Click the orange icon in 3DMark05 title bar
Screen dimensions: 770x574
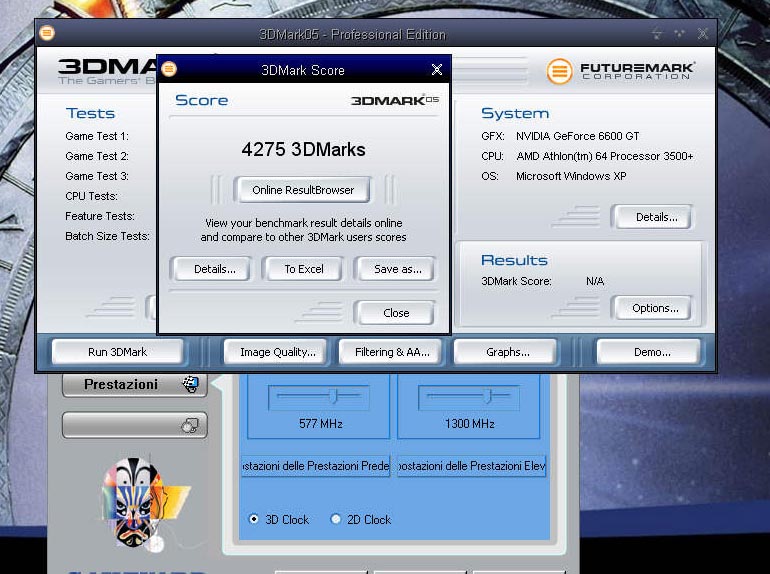point(47,33)
